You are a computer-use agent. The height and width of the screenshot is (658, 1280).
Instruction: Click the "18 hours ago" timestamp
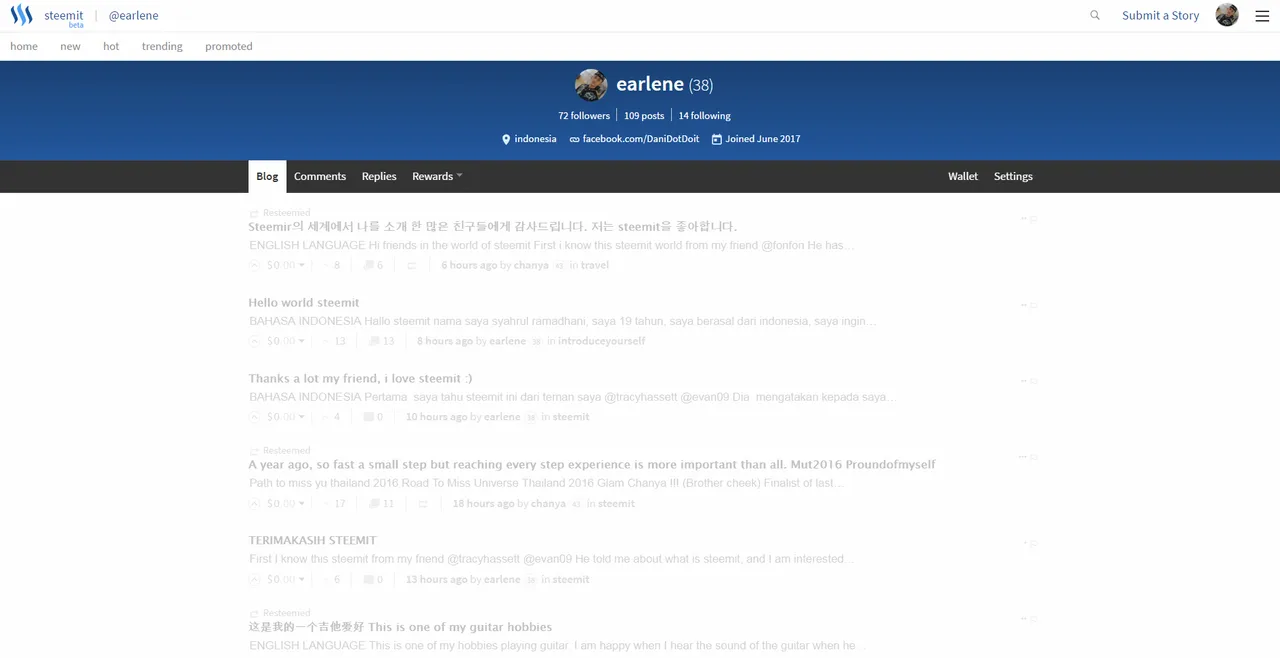point(484,504)
